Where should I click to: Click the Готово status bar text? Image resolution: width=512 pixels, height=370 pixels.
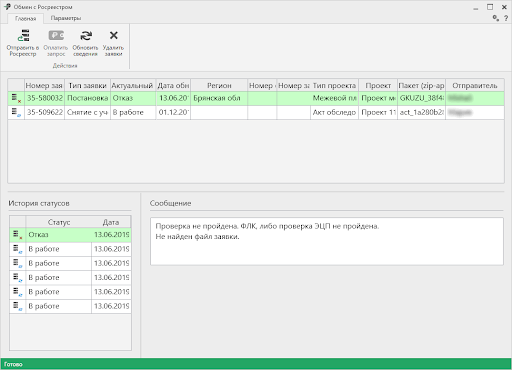[13, 364]
